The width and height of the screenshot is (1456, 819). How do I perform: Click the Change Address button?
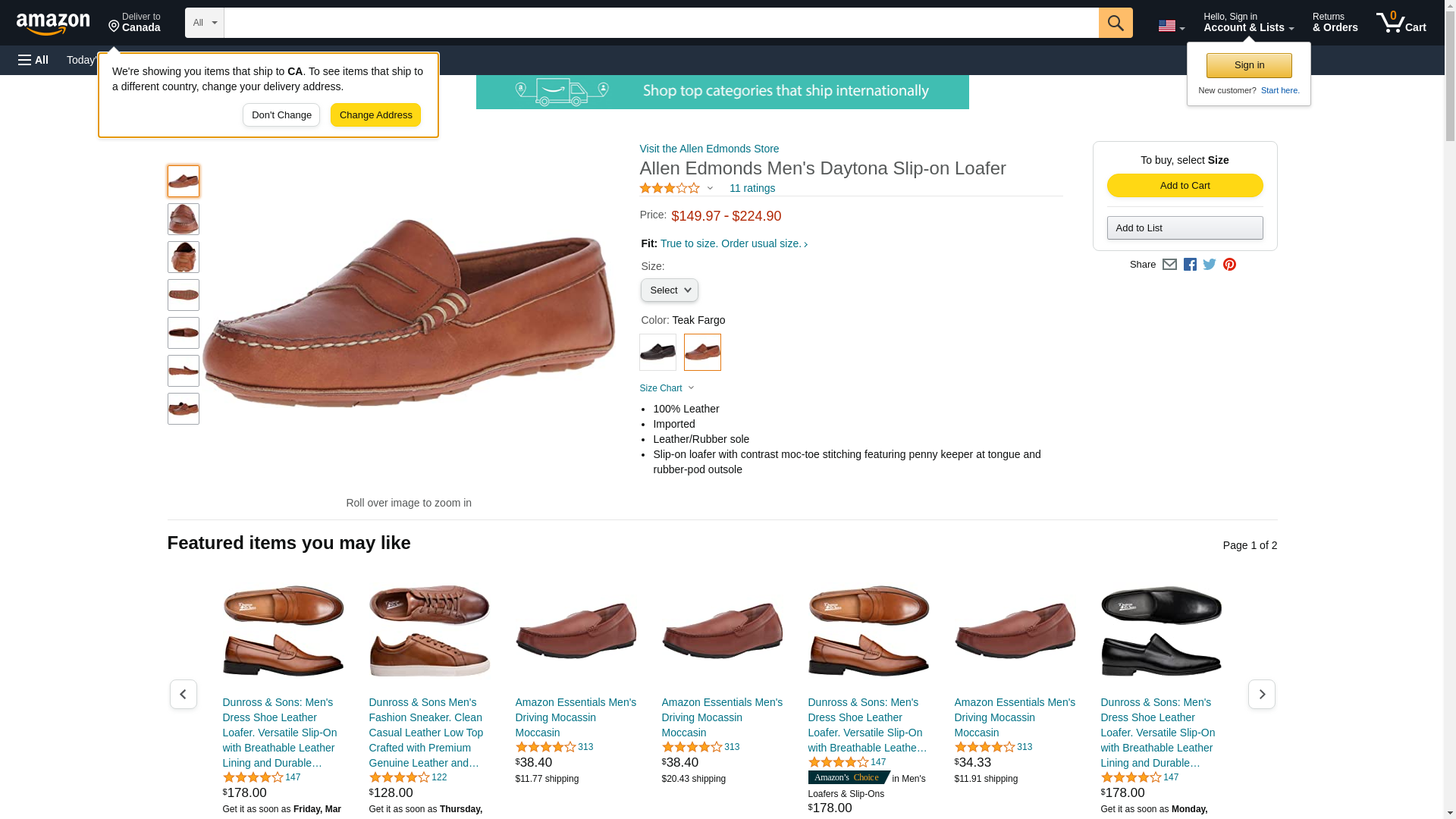tap(375, 115)
